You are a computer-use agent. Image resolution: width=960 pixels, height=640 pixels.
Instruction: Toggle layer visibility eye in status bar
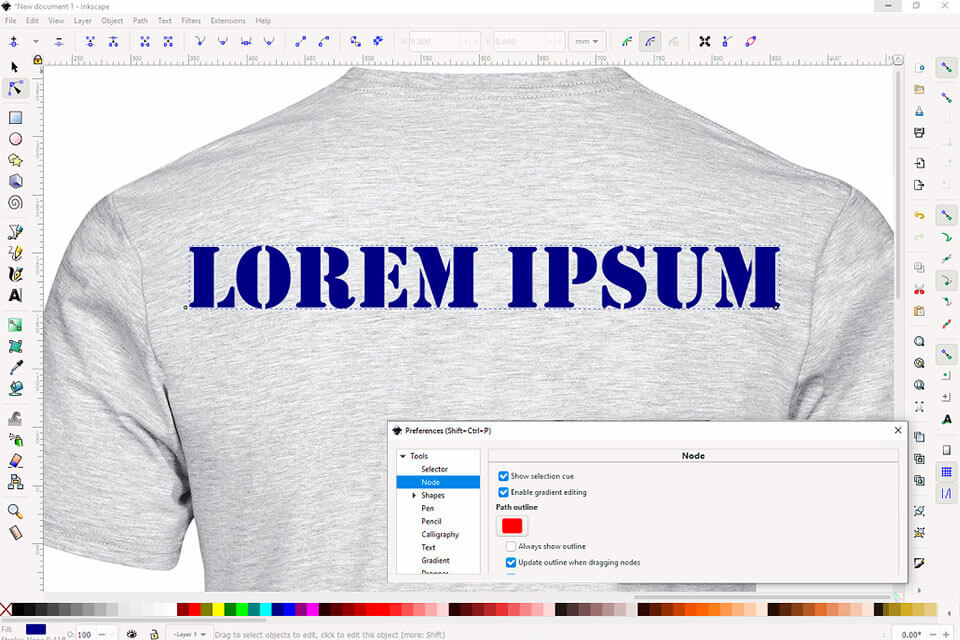click(x=132, y=634)
